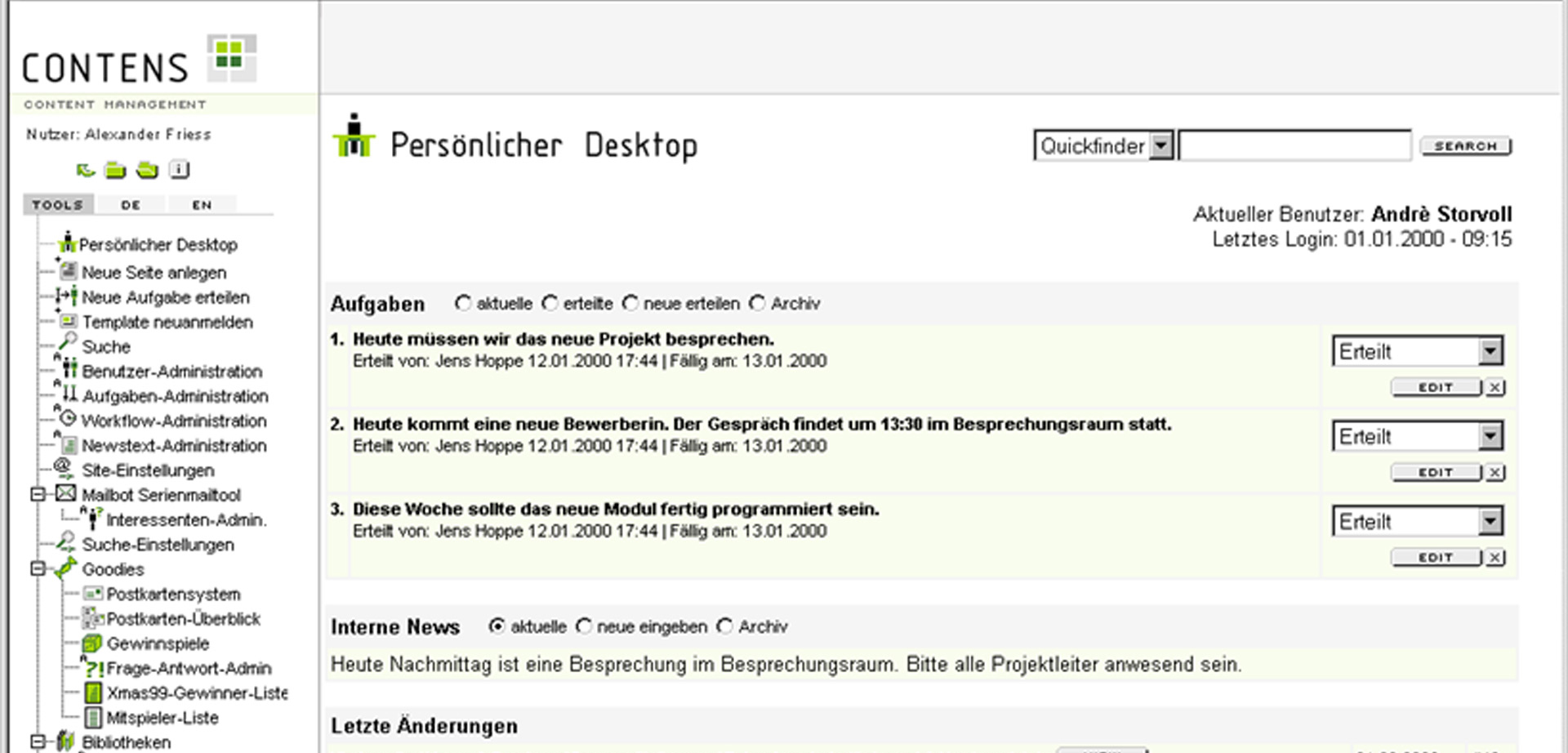This screenshot has width=1568, height=753.
Task: Collapse the Goodies tree node
Action: [x=38, y=568]
